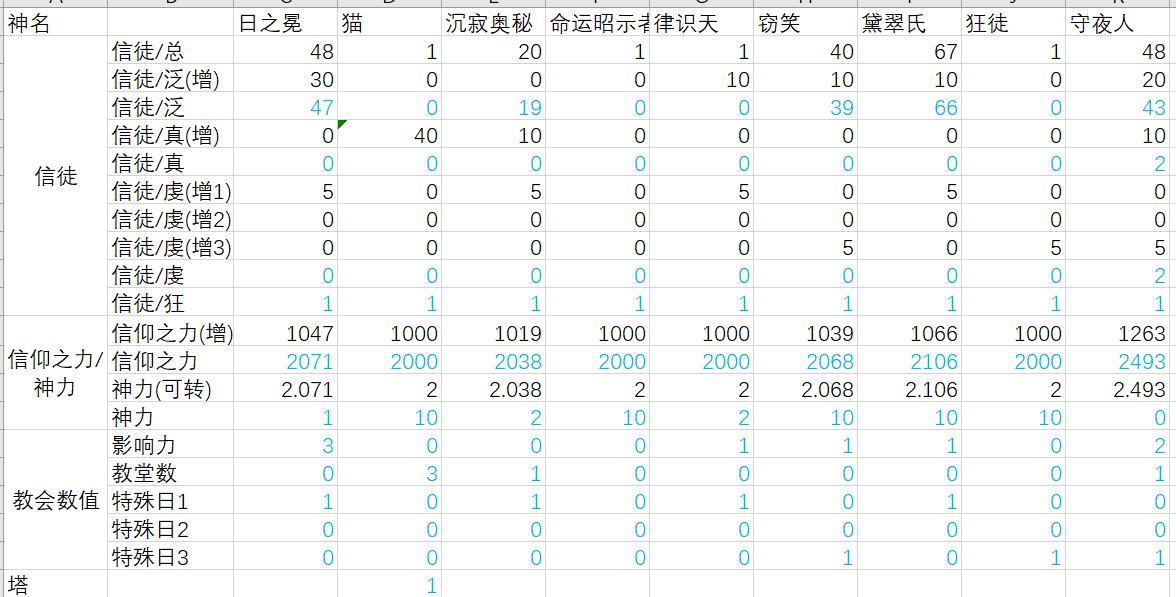This screenshot has width=1176, height=597.
Task: Select the 神力(可转) row label
Action: click(x=170, y=390)
